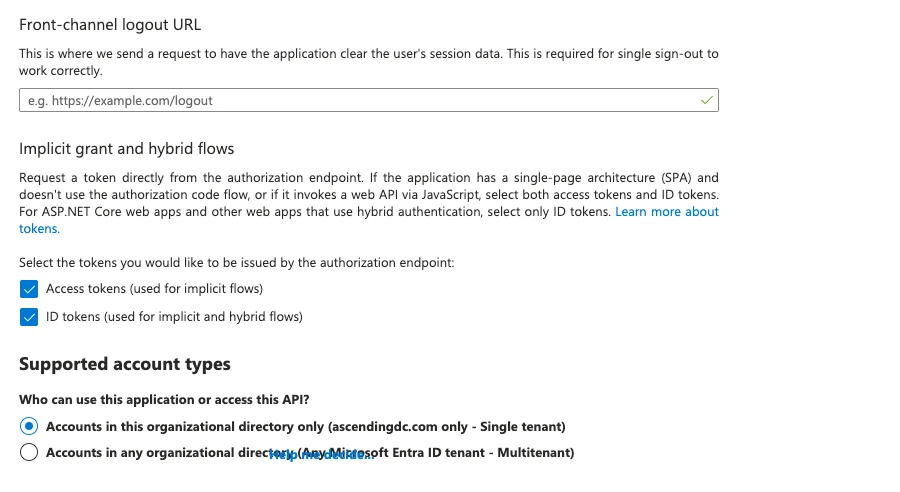Uncheck the ID tokens checkbox
Image resolution: width=900 pixels, height=492 pixels.
point(29,317)
